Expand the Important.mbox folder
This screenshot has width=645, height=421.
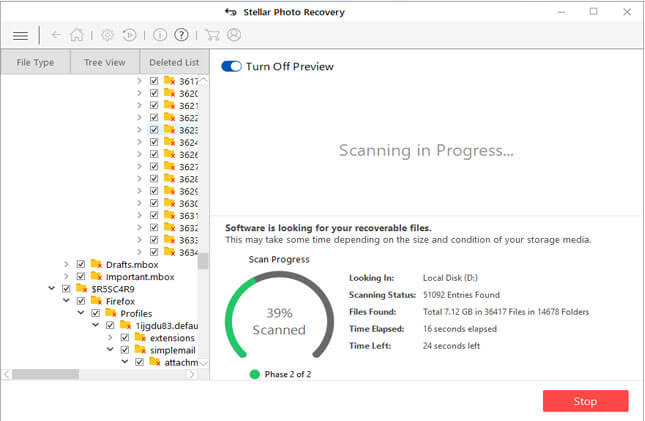pyautogui.click(x=66, y=276)
